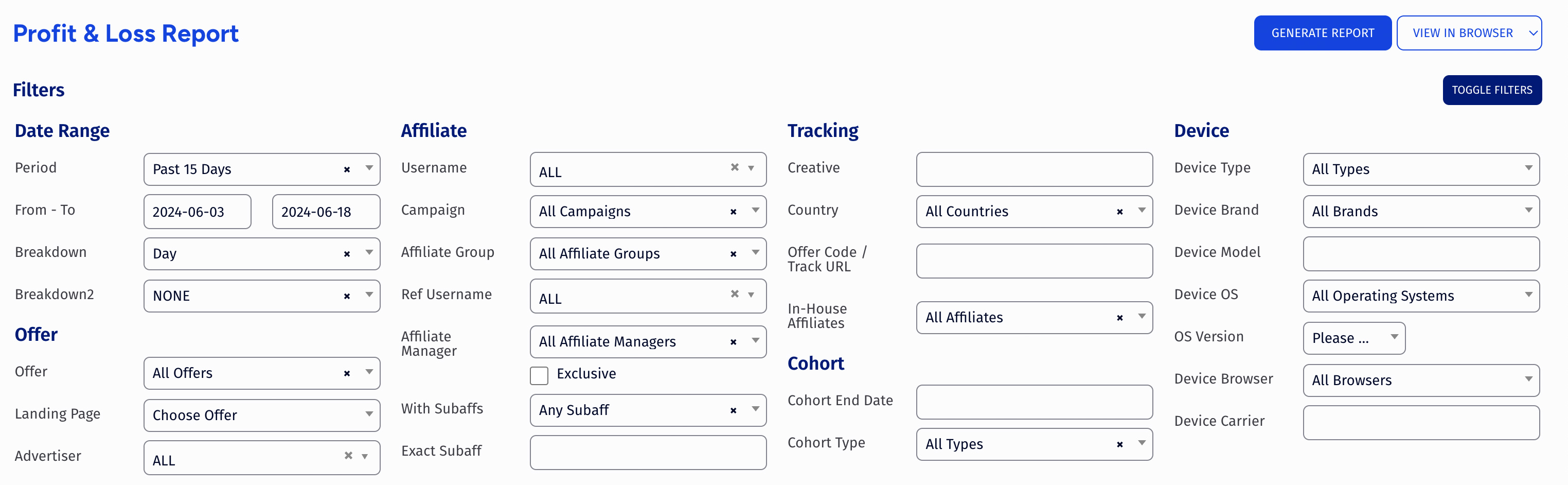The width and height of the screenshot is (1568, 485).
Task: Clear the Period selection with the x icon
Action: click(346, 169)
